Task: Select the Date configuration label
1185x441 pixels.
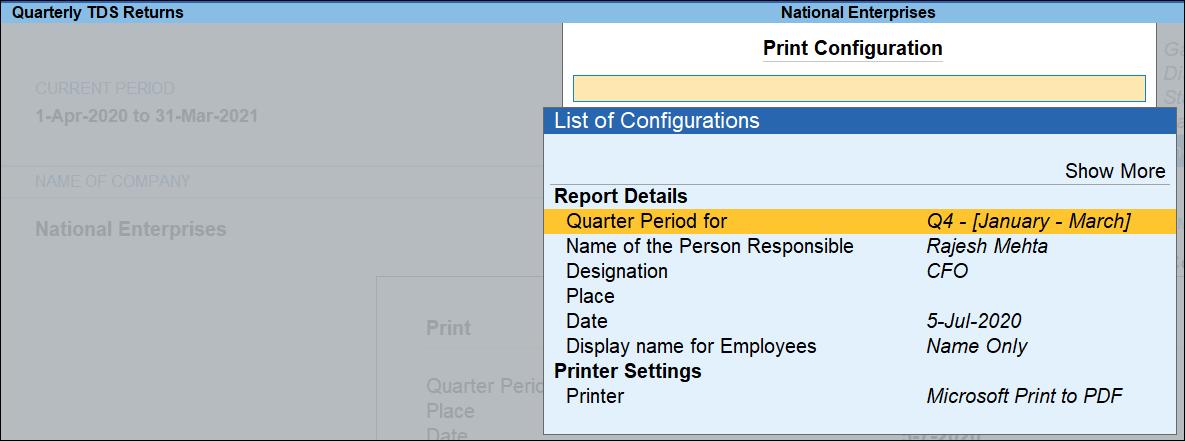Action: [586, 321]
